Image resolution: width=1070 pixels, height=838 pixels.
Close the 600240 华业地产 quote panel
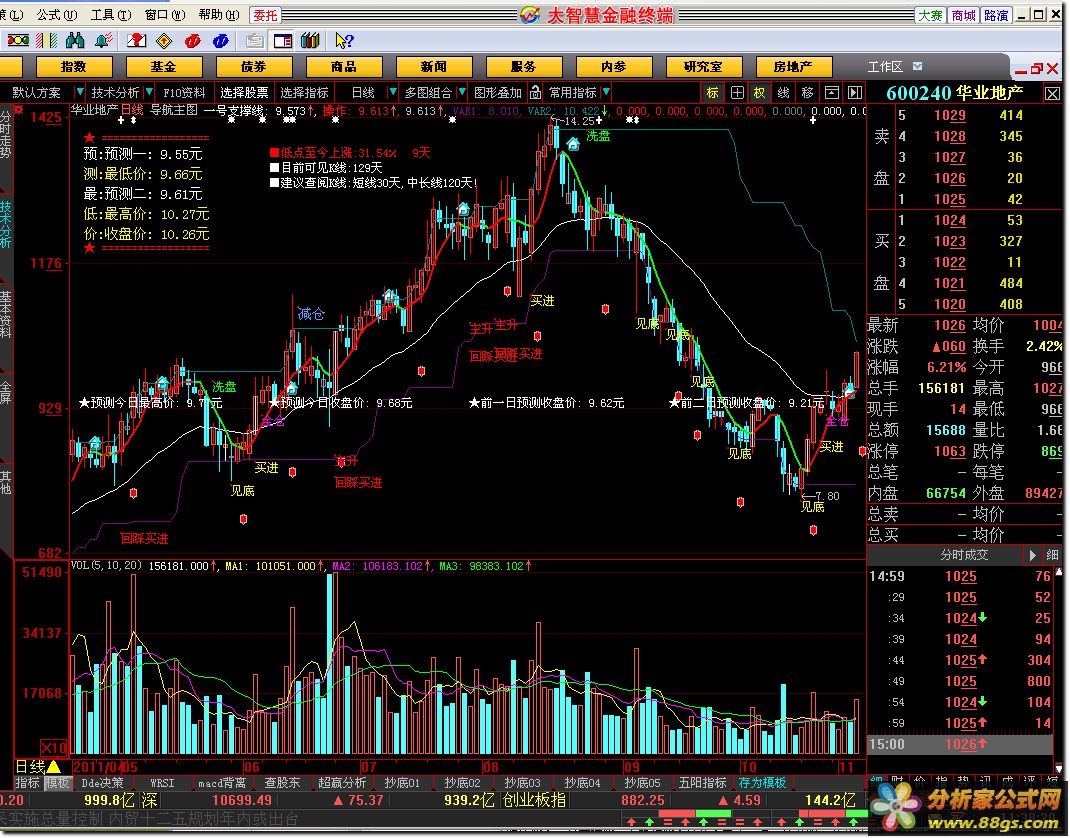pos(1052,93)
